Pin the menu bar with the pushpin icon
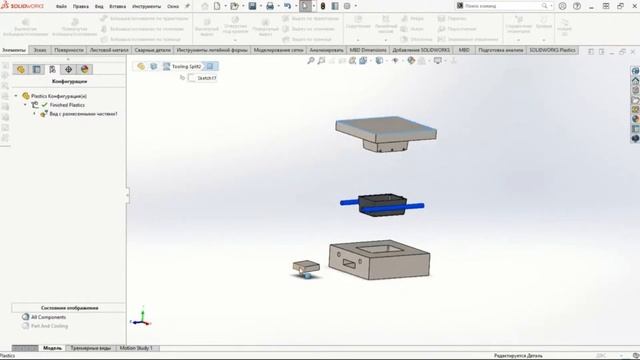640x360 pixels. (187, 6)
